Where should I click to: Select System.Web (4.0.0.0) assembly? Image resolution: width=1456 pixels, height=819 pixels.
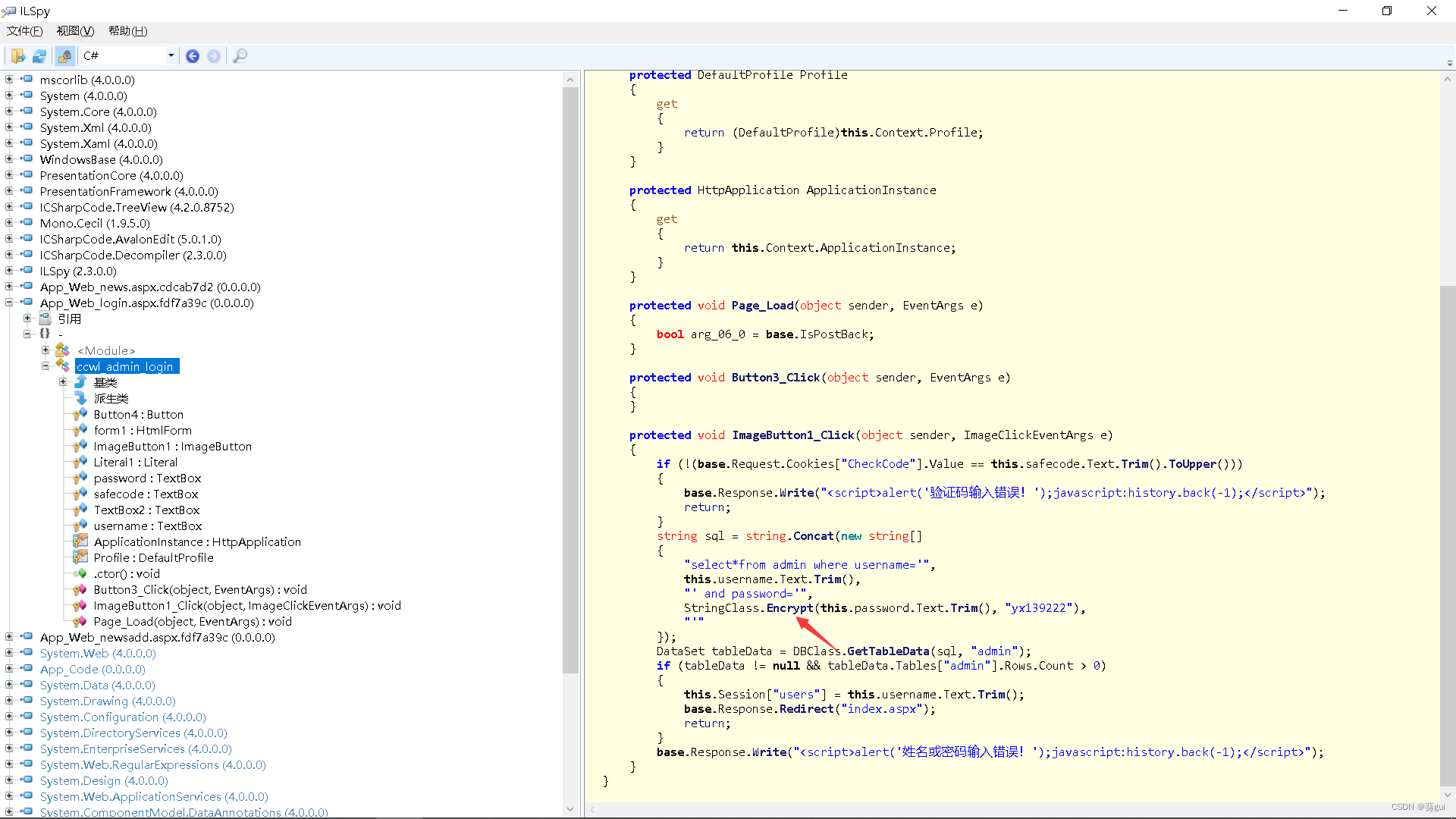coord(98,653)
